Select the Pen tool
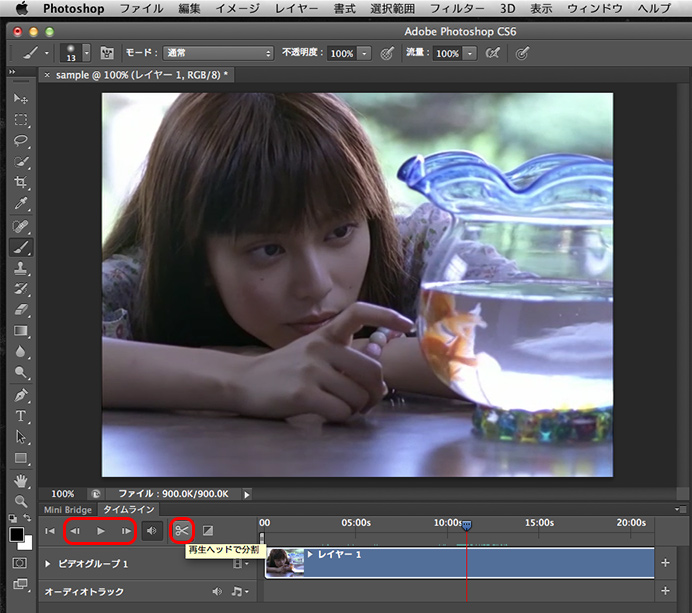The height and width of the screenshot is (613, 692). pyautogui.click(x=20, y=395)
